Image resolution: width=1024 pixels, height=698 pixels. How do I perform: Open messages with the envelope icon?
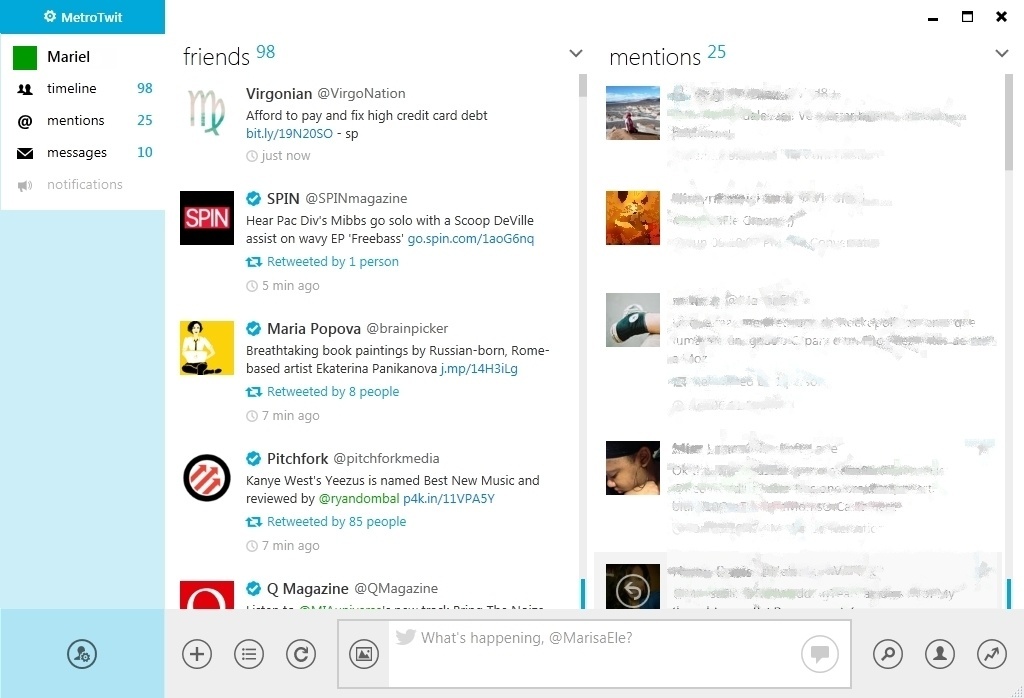[23, 153]
